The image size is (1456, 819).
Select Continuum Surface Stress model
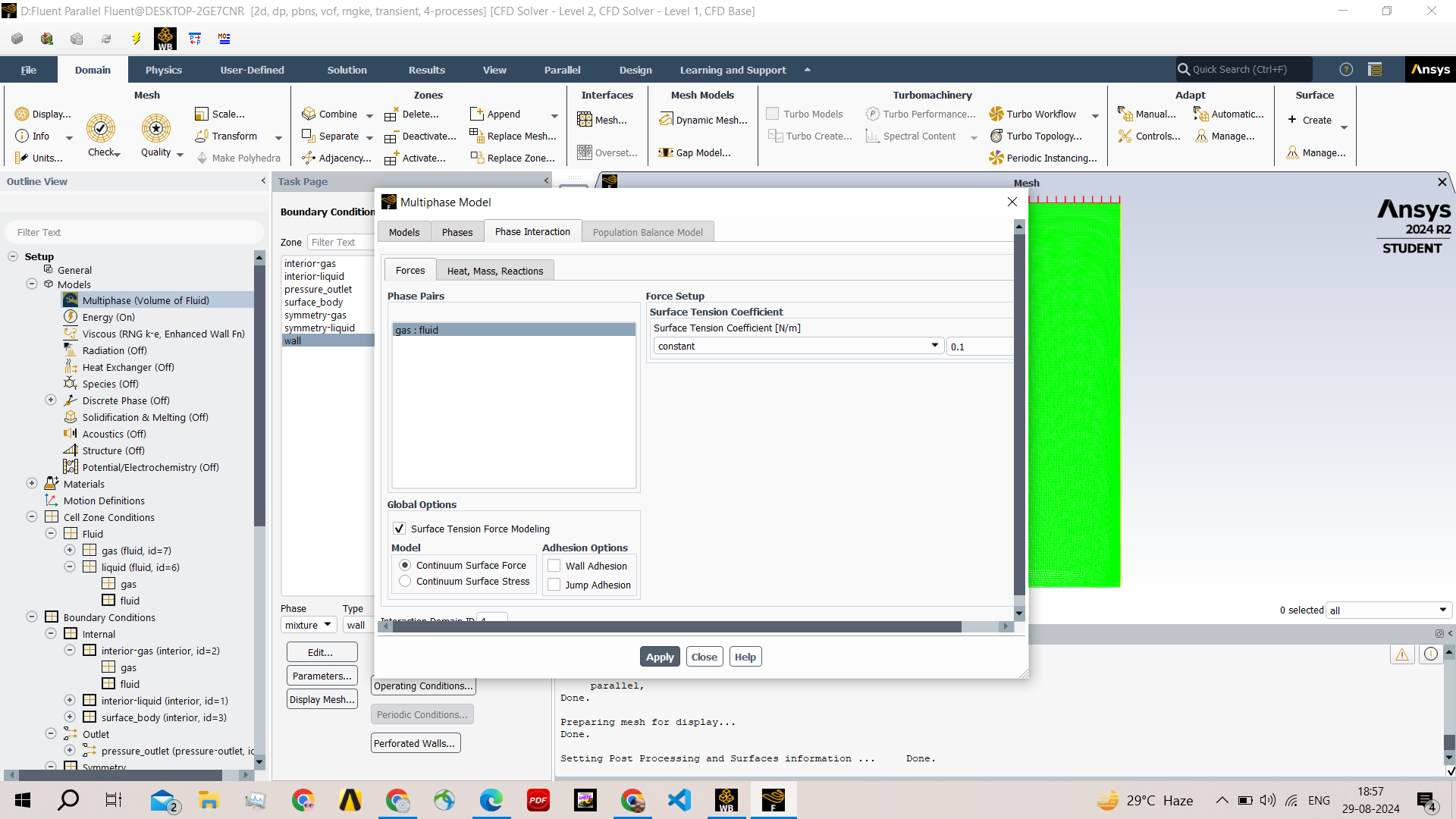(405, 582)
